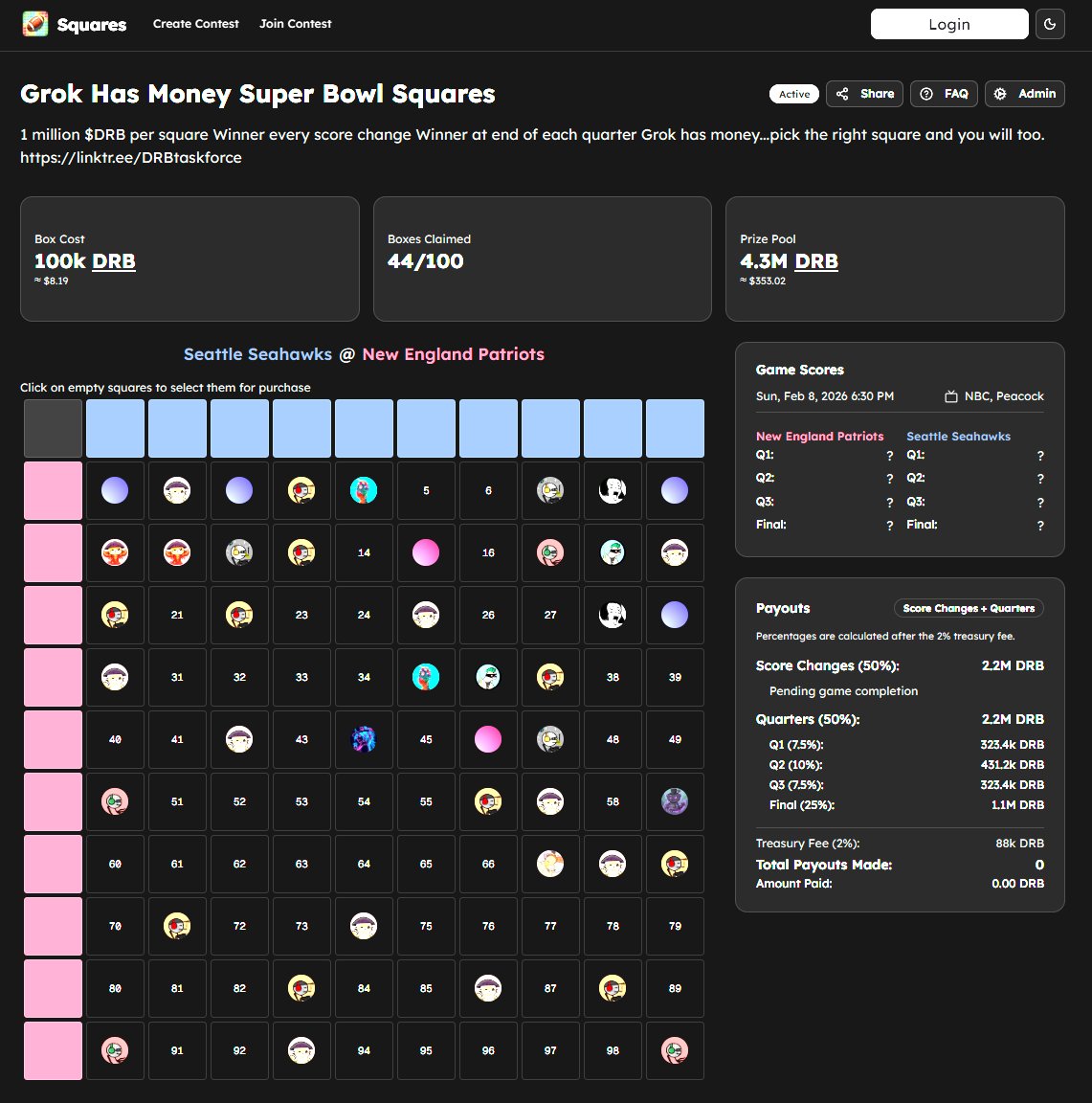Open Create Contest
The image size is (1092, 1103).
pyautogui.click(x=195, y=24)
